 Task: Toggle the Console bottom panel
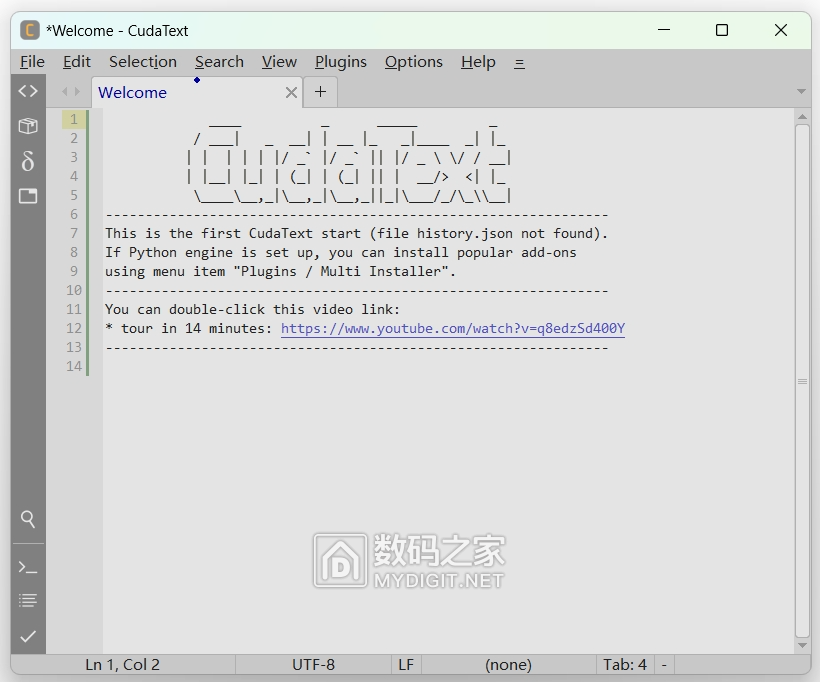pyautogui.click(x=28, y=567)
